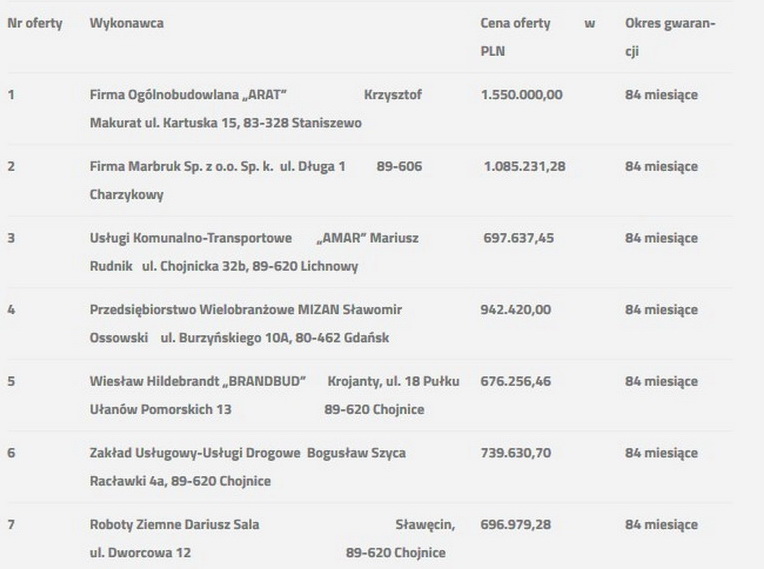Click the "Cena oferty w PLN" header
Screen dimensions: 764x569
point(516,24)
